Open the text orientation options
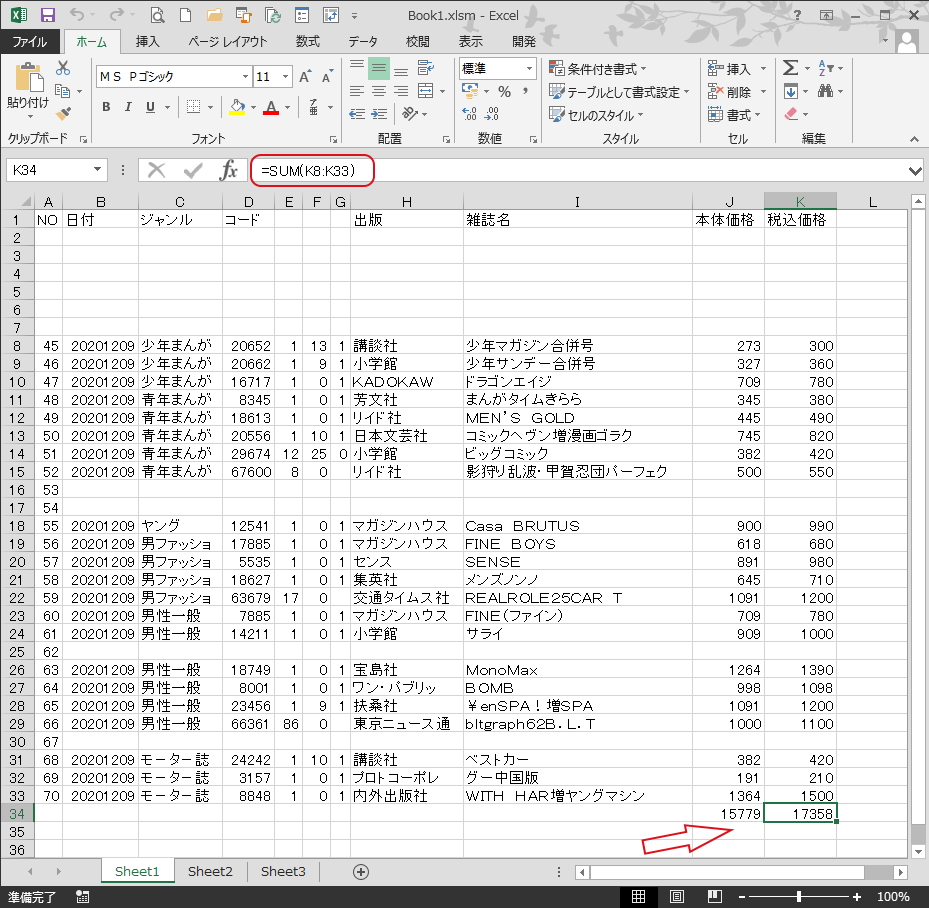The height and width of the screenshot is (908, 929). click(414, 113)
